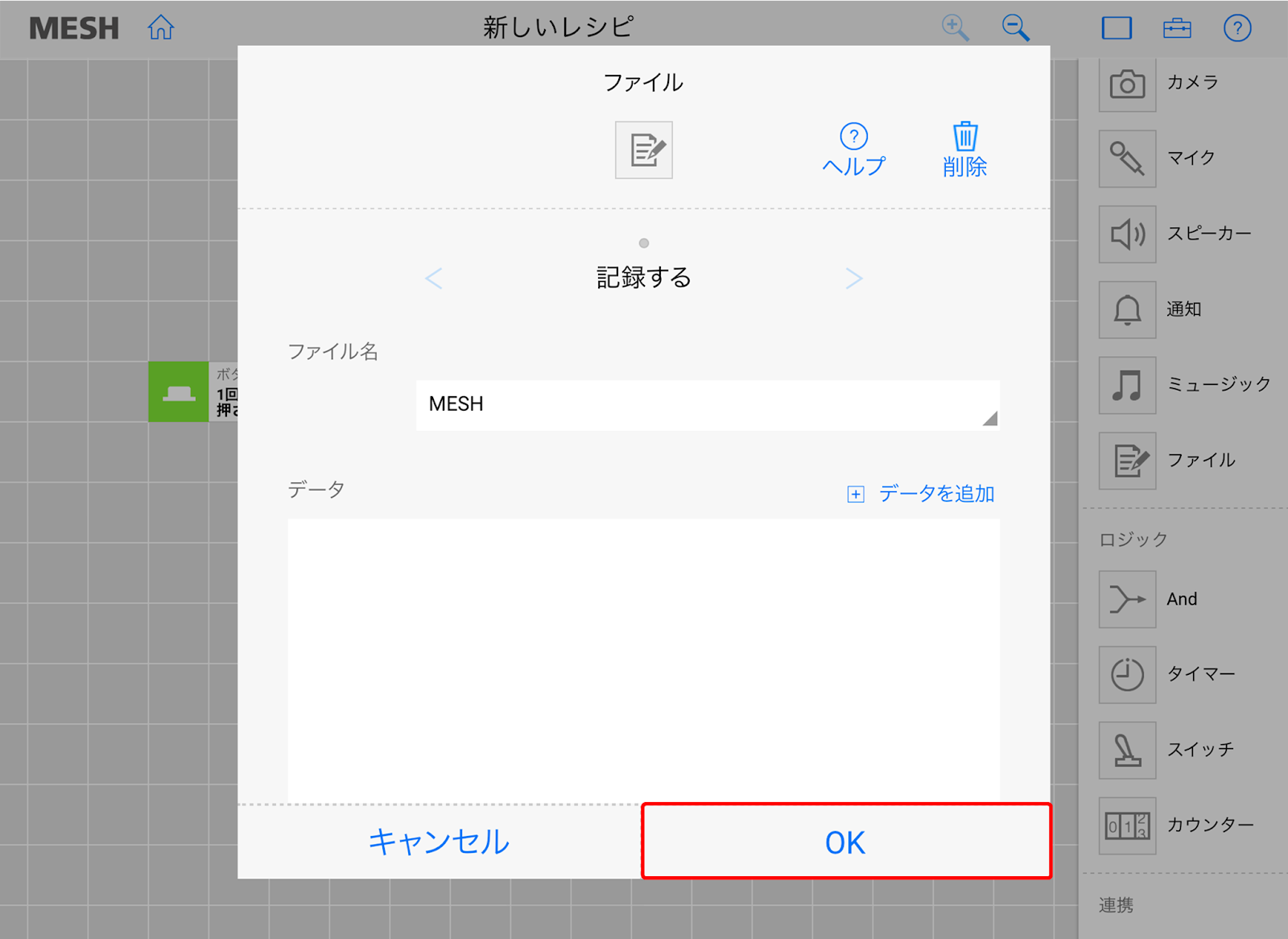Click the ロジック section heading

click(x=1133, y=540)
